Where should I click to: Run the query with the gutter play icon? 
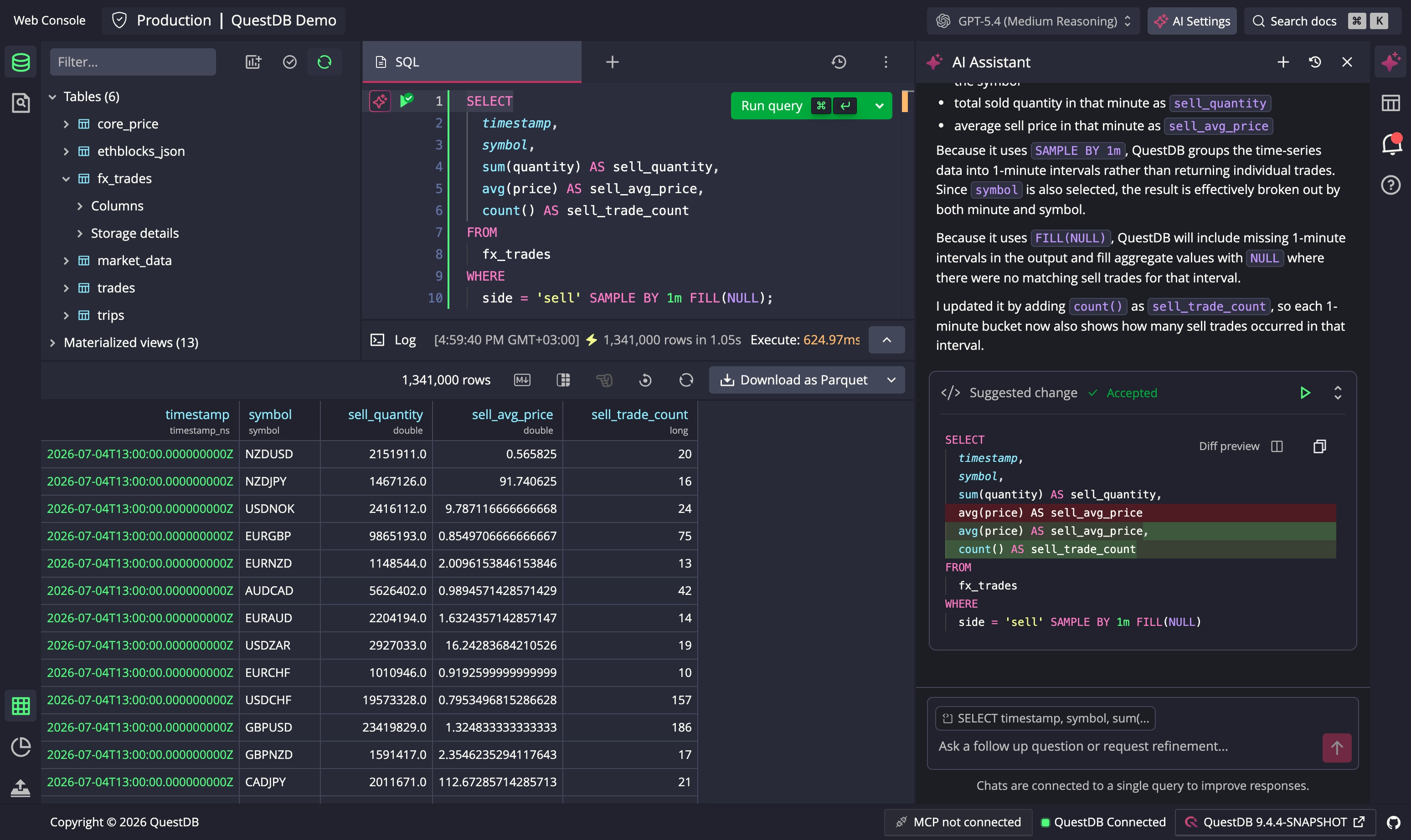tap(407, 101)
